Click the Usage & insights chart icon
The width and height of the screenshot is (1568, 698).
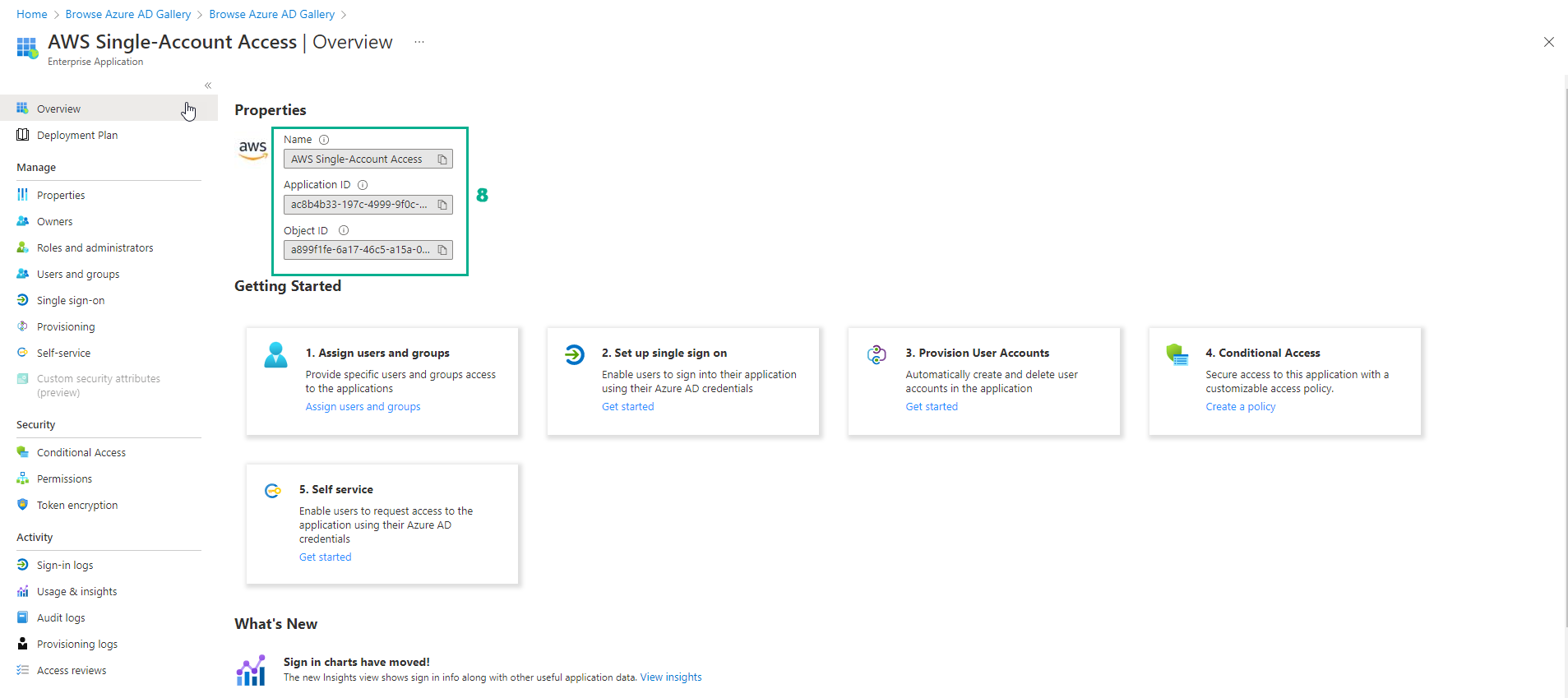(x=23, y=591)
